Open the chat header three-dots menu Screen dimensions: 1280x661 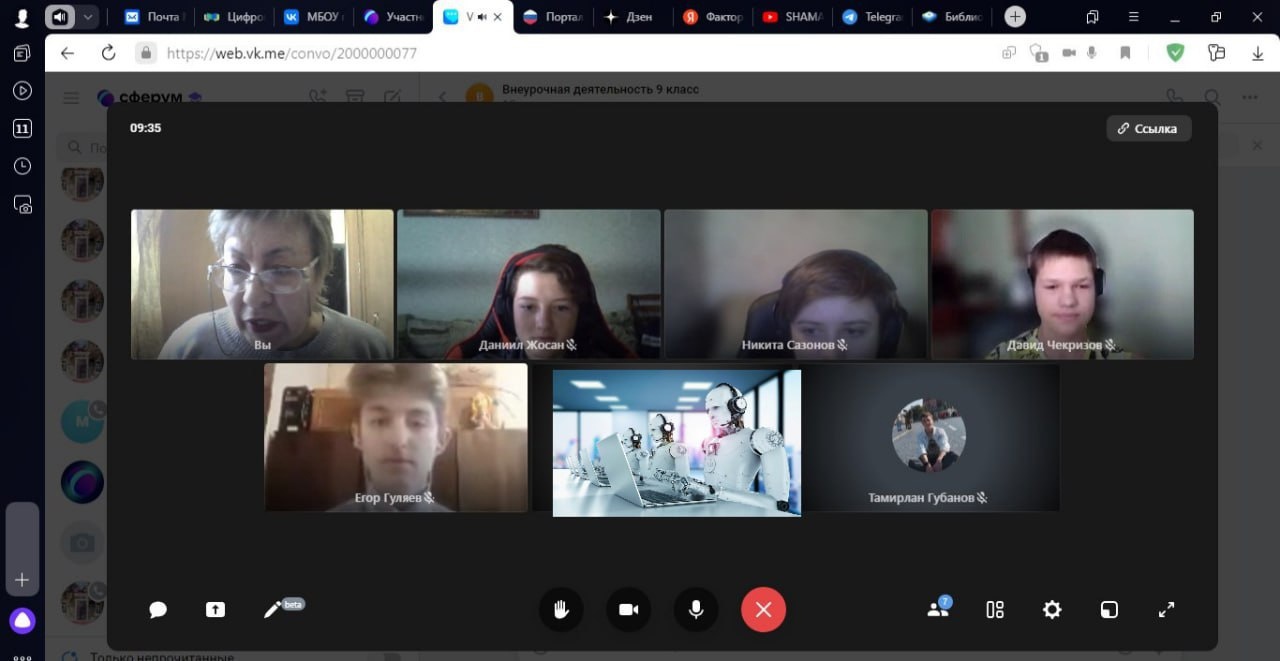[x=1250, y=98]
